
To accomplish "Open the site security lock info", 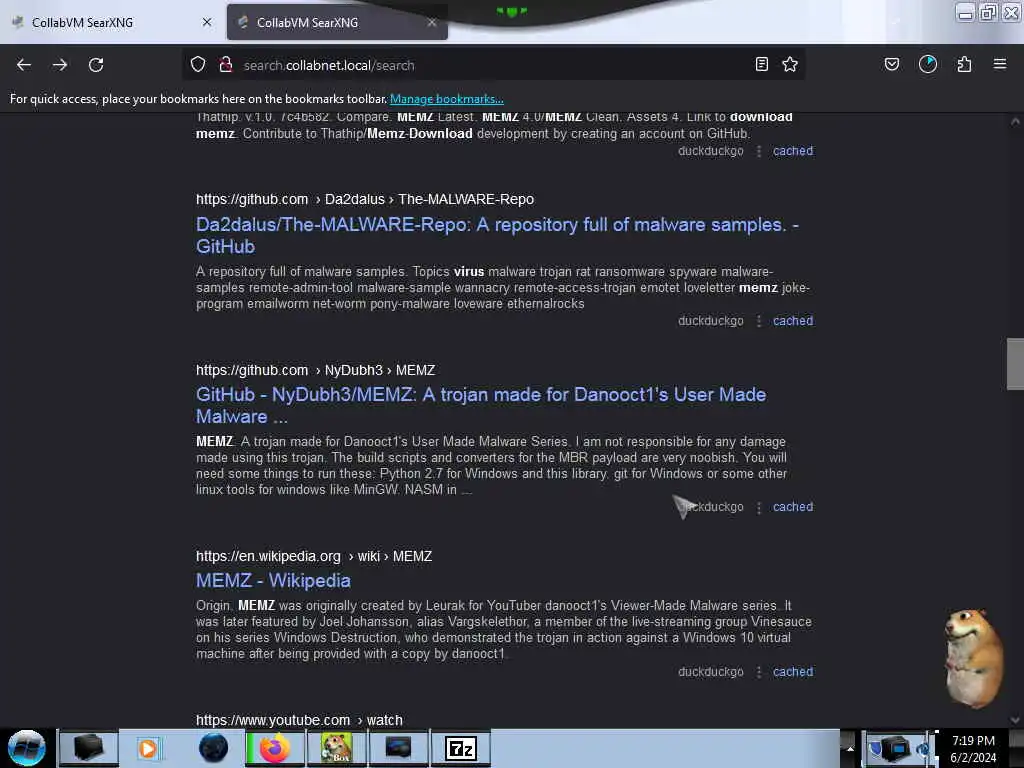I will [226, 65].
